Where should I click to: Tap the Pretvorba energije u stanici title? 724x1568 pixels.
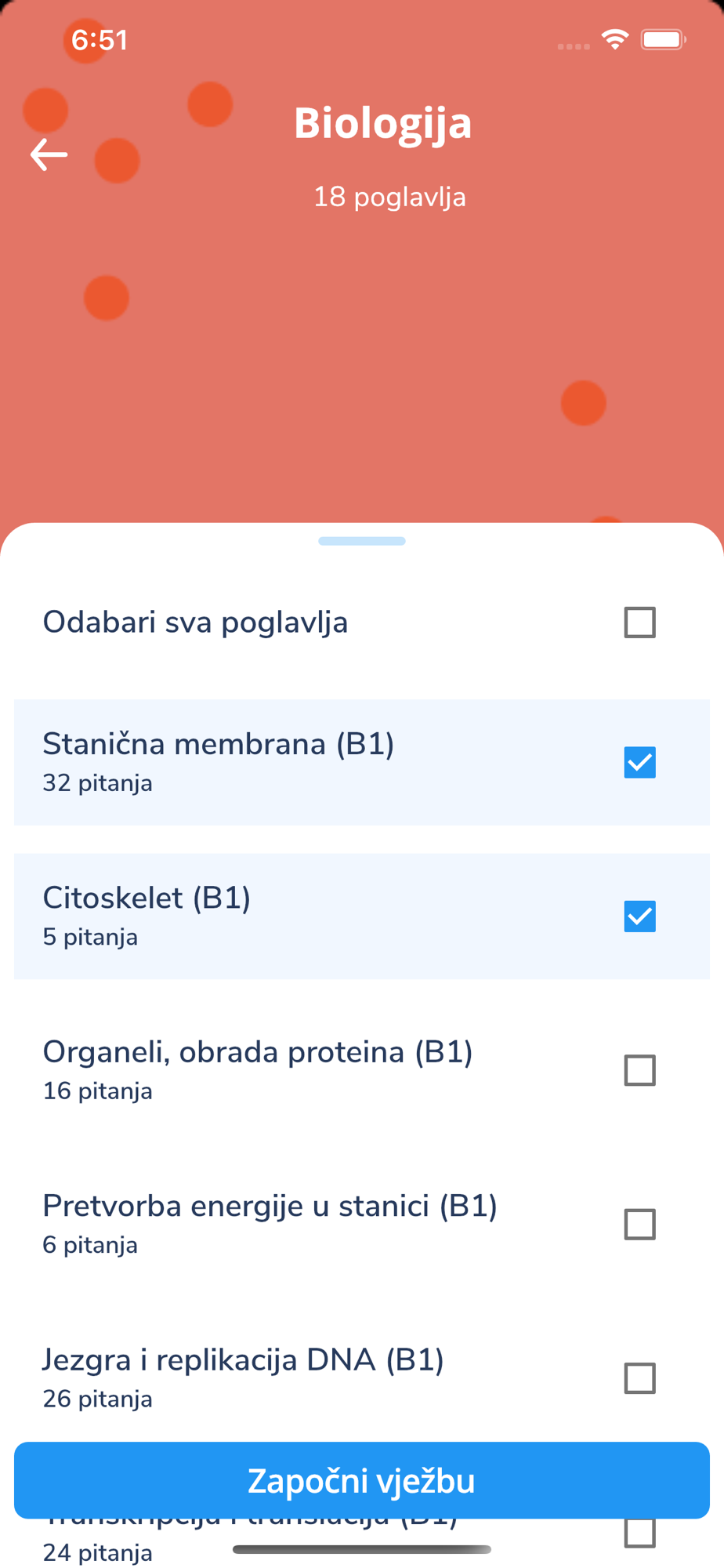[x=270, y=1206]
